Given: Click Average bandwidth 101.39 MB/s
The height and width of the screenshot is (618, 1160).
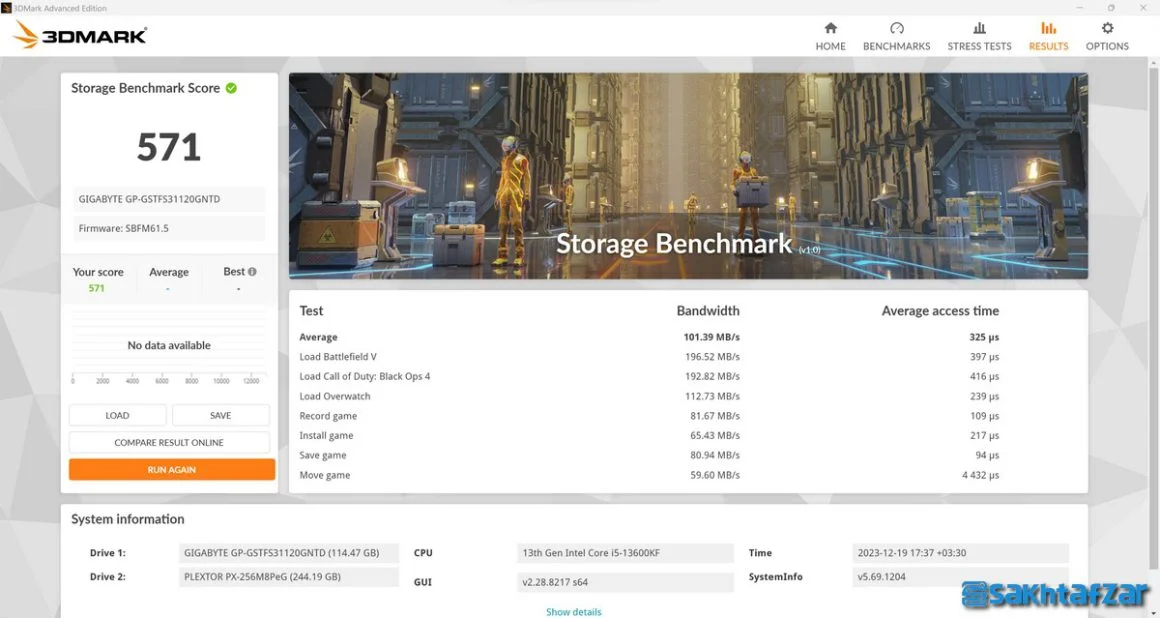Looking at the screenshot, I should click(x=711, y=337).
